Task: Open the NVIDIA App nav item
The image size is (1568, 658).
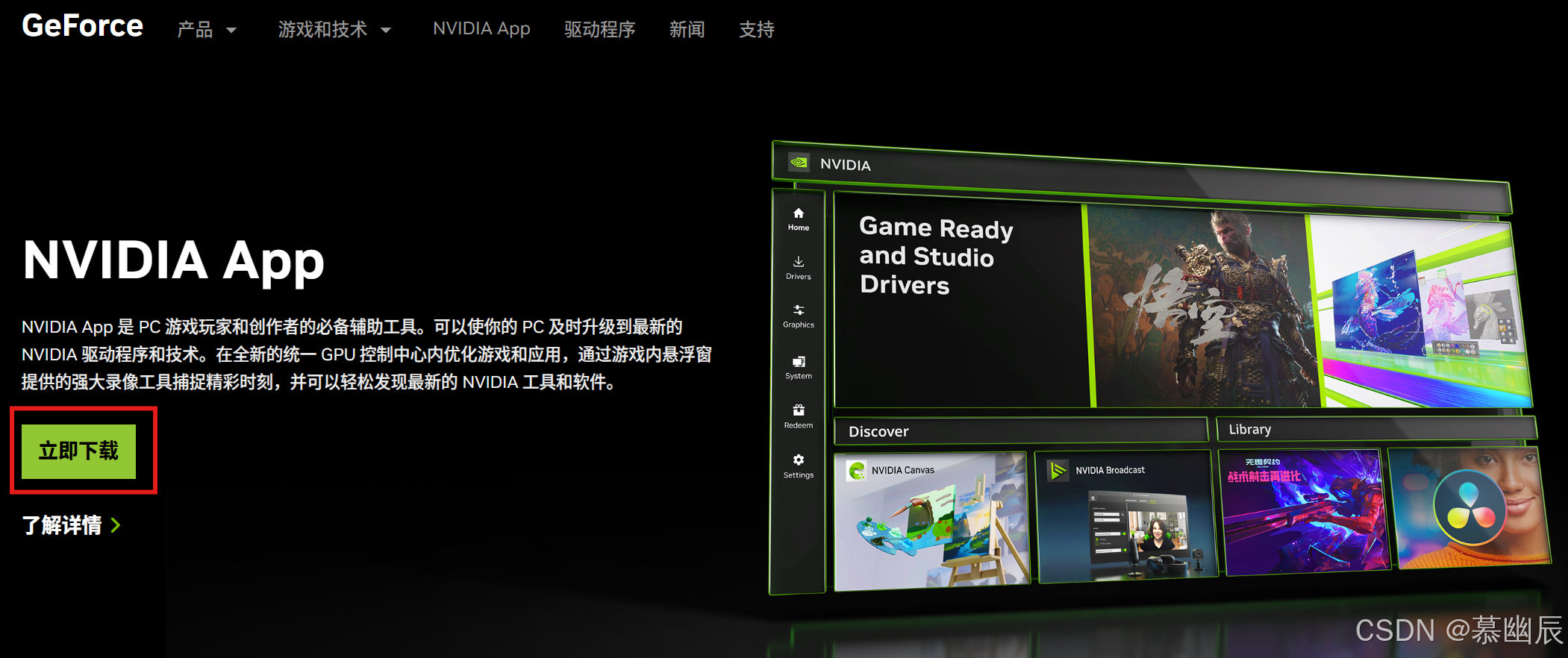Action: (481, 28)
